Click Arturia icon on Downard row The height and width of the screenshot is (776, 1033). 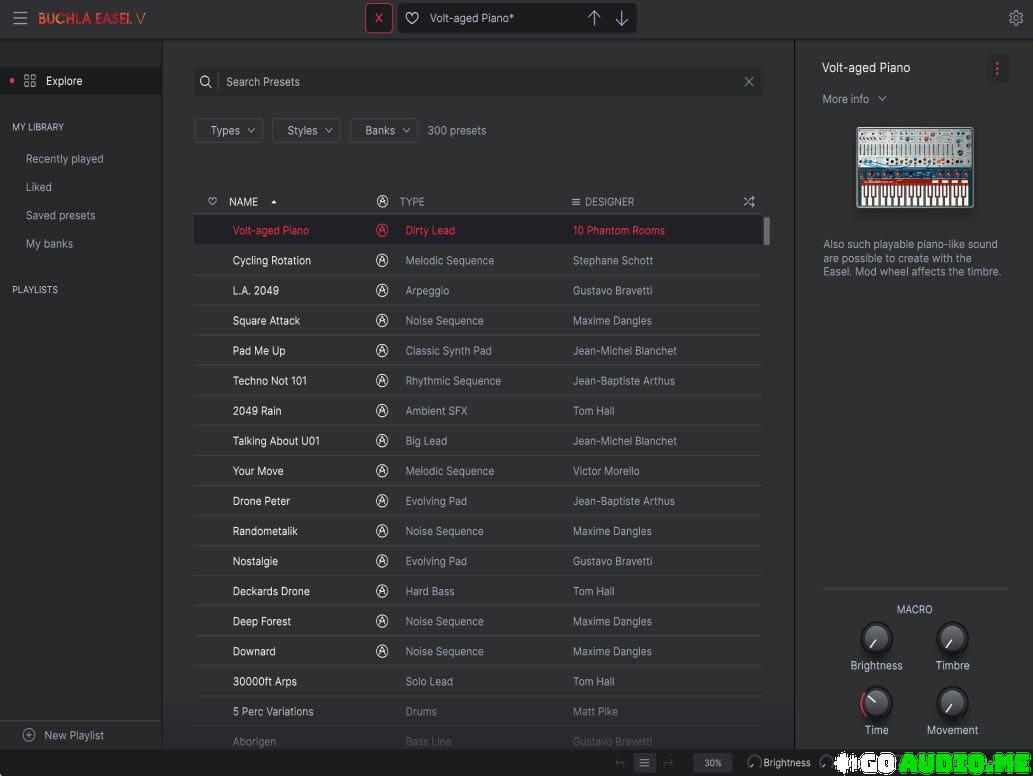pos(382,651)
